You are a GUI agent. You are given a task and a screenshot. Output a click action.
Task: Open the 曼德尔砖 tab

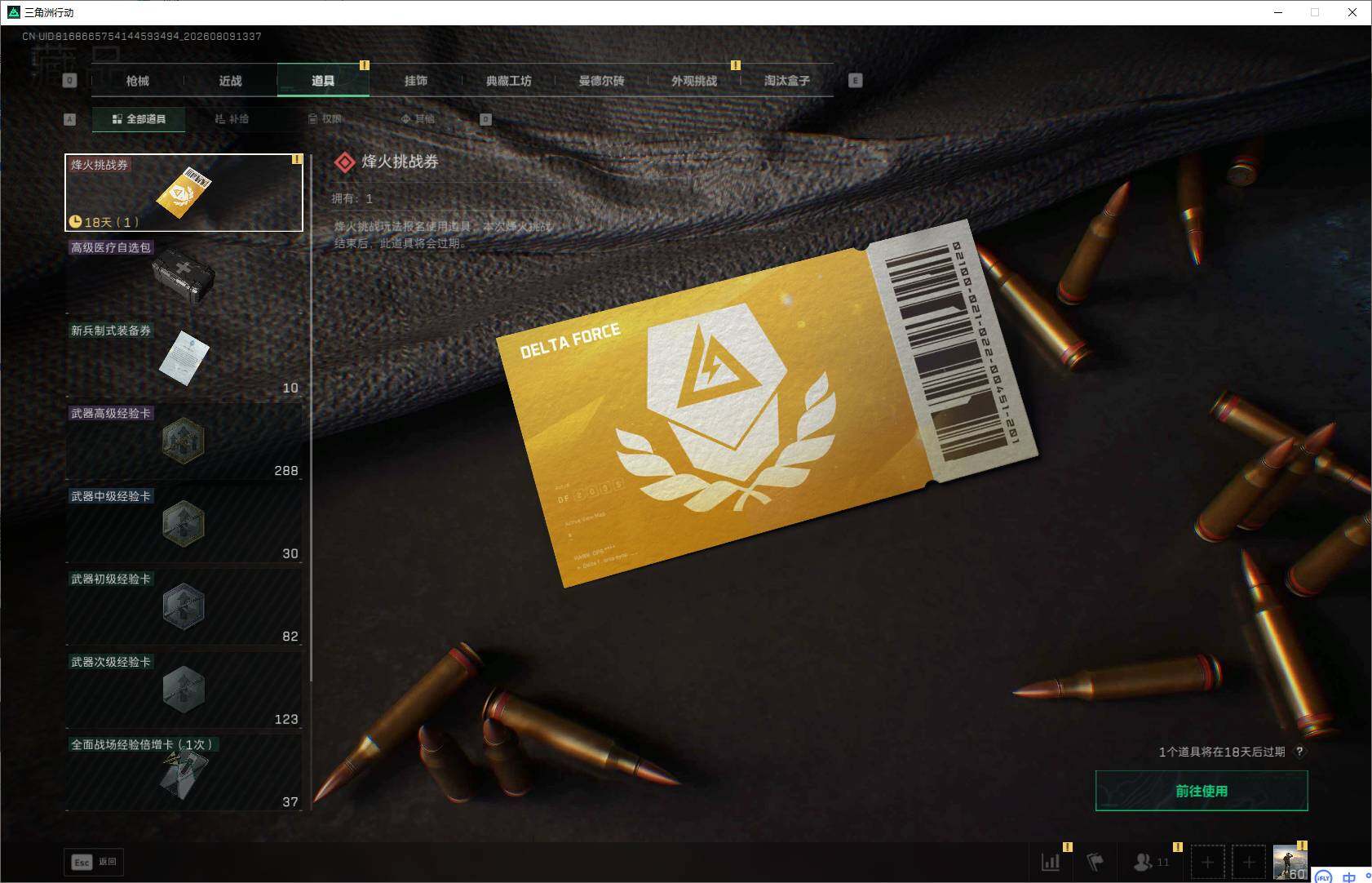[x=601, y=81]
